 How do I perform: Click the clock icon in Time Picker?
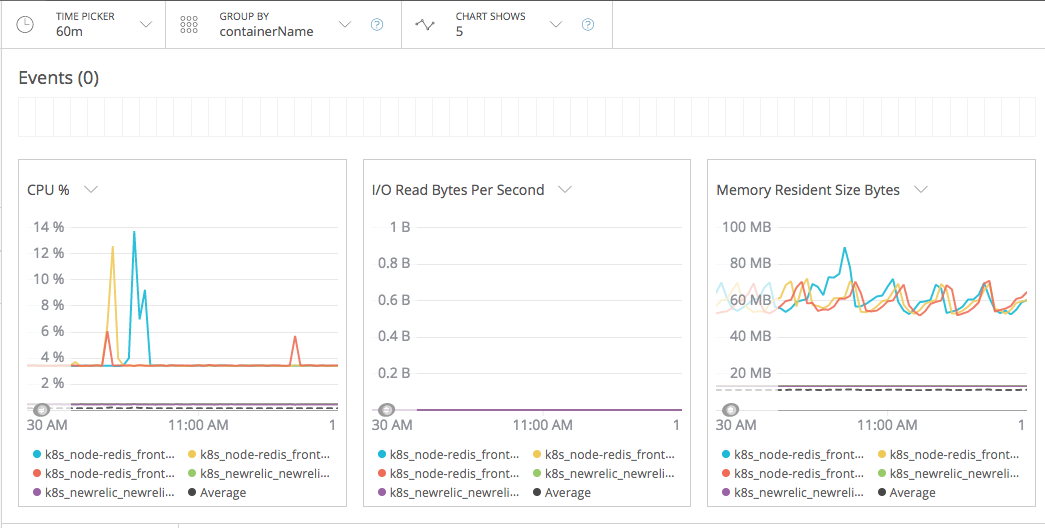point(26,24)
